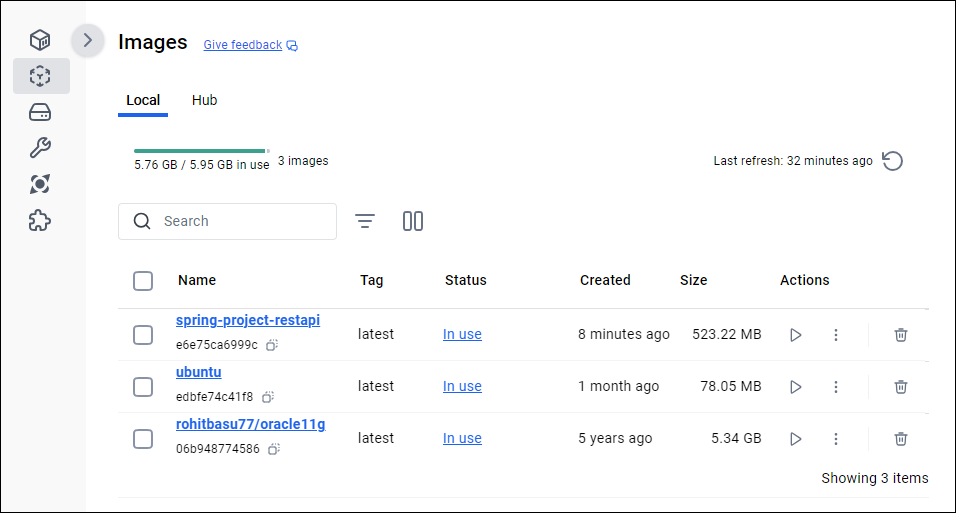Image resolution: width=956 pixels, height=513 pixels.
Task: Tick the ubuntu row checkbox
Action: coord(143,387)
